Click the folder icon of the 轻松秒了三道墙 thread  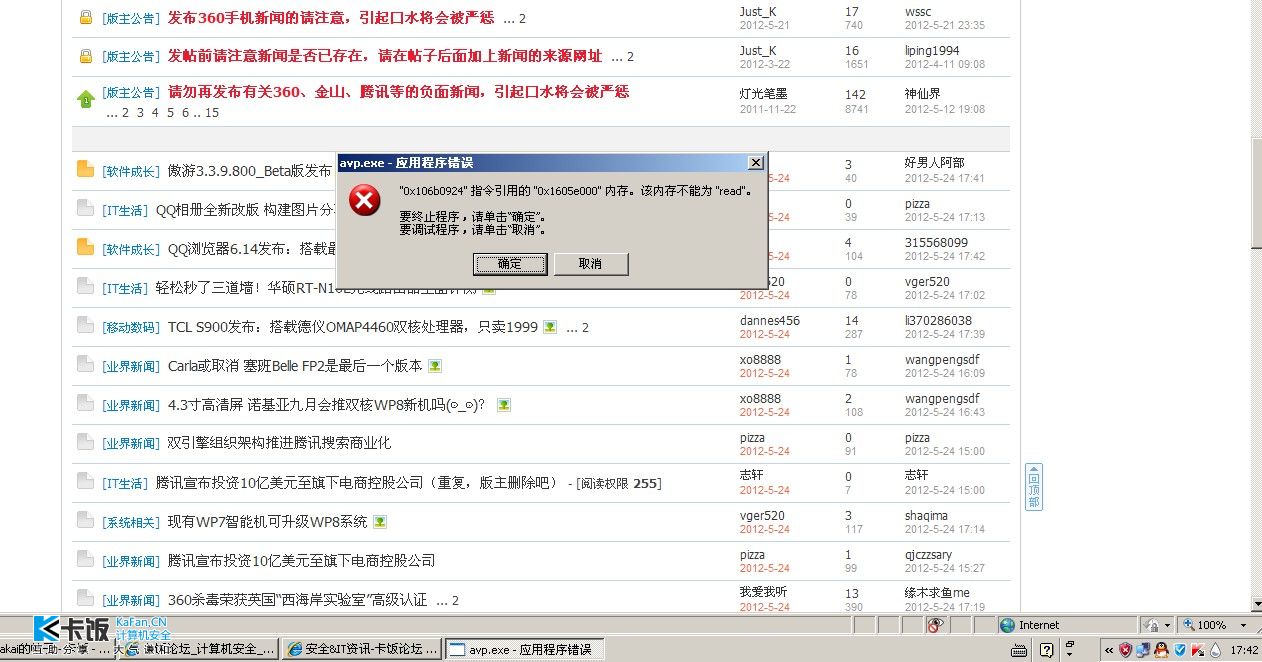pos(86,286)
